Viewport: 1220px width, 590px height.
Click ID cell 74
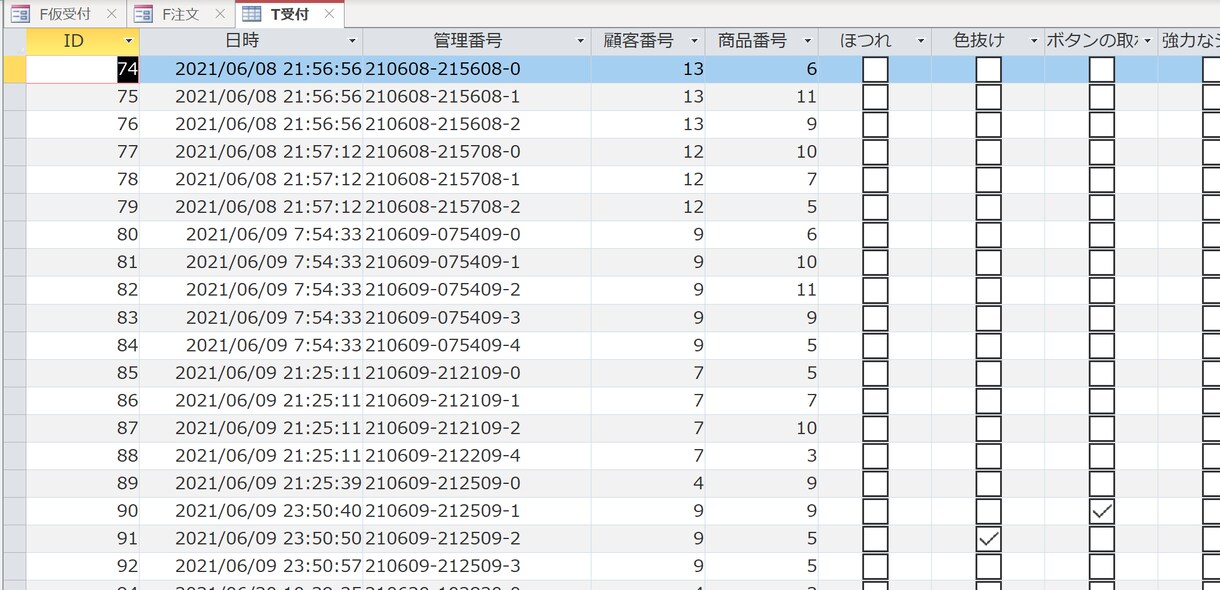[x=82, y=69]
